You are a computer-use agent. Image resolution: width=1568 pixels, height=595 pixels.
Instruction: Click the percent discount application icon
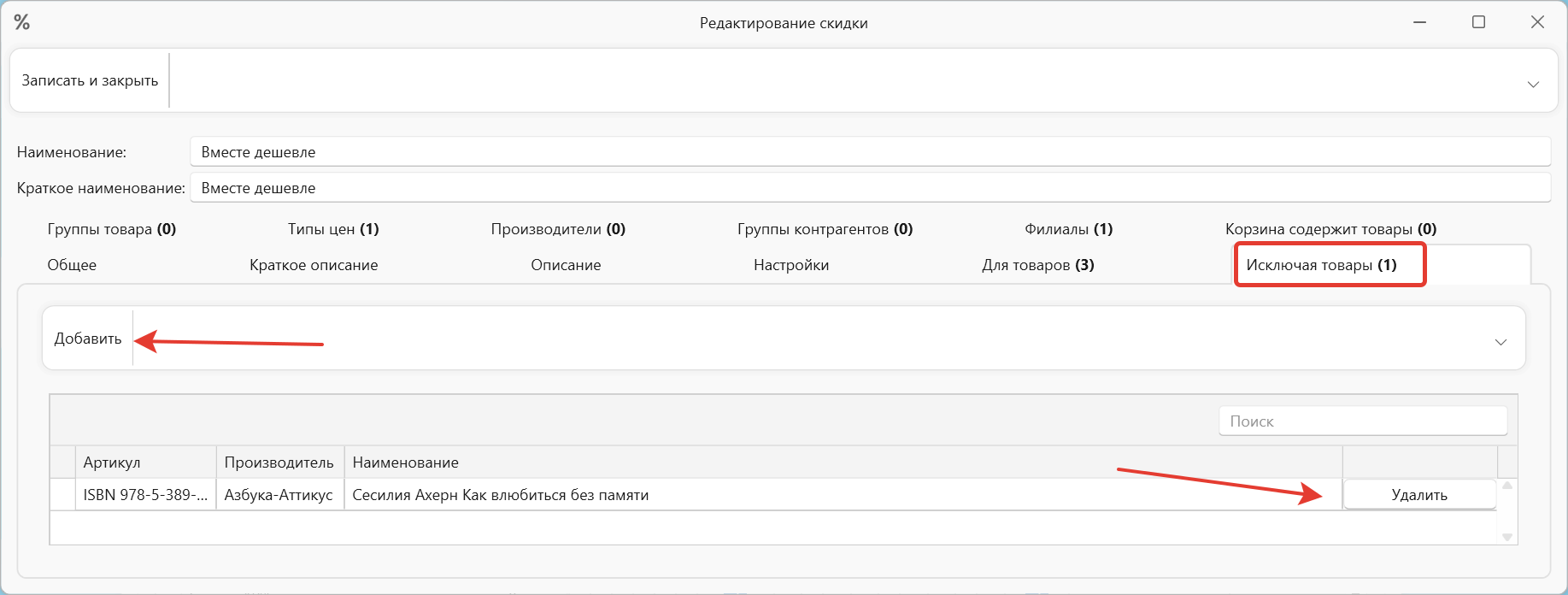(x=22, y=22)
